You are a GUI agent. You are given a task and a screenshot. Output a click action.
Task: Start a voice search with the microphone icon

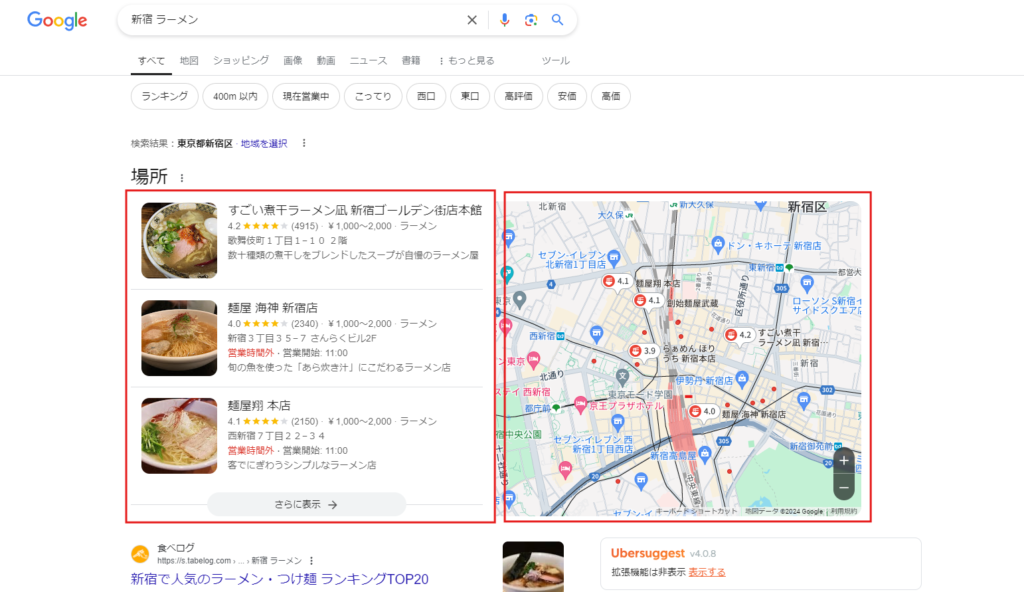(504, 19)
